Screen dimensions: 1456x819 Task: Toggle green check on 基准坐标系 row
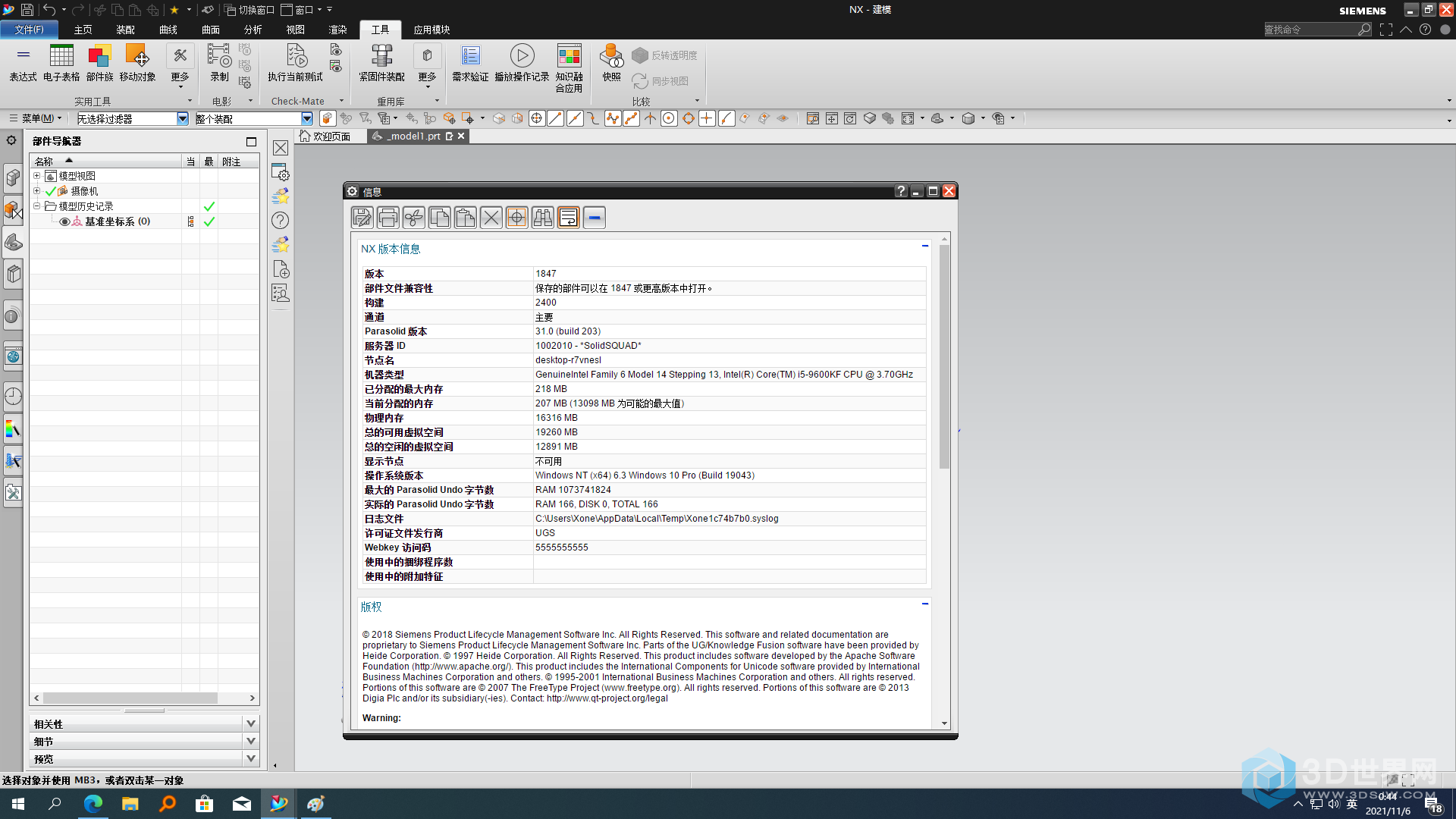click(x=209, y=221)
